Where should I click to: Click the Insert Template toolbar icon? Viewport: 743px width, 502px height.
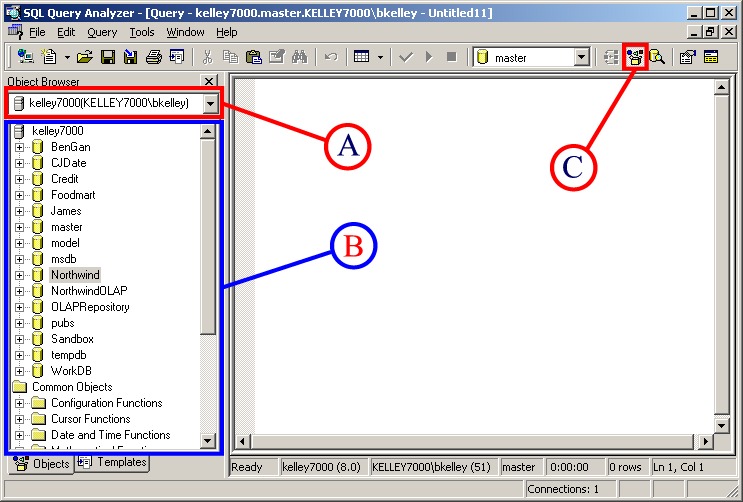(x=177, y=57)
